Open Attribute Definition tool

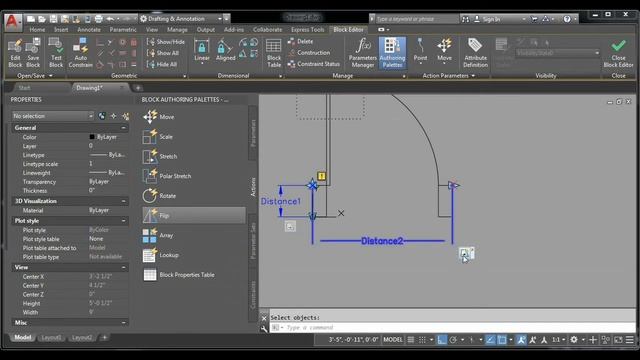tap(476, 53)
